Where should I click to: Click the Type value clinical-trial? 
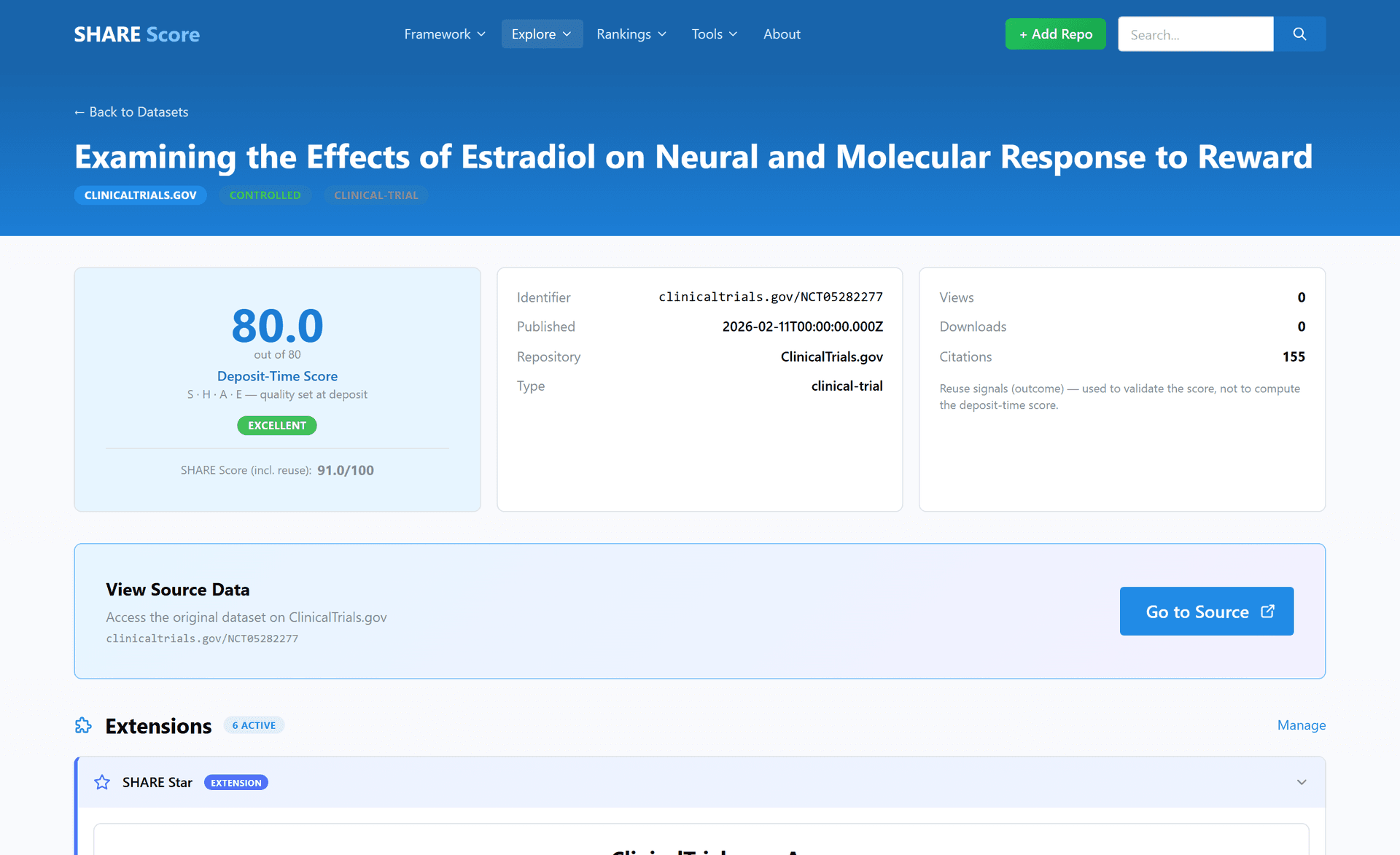(x=847, y=386)
